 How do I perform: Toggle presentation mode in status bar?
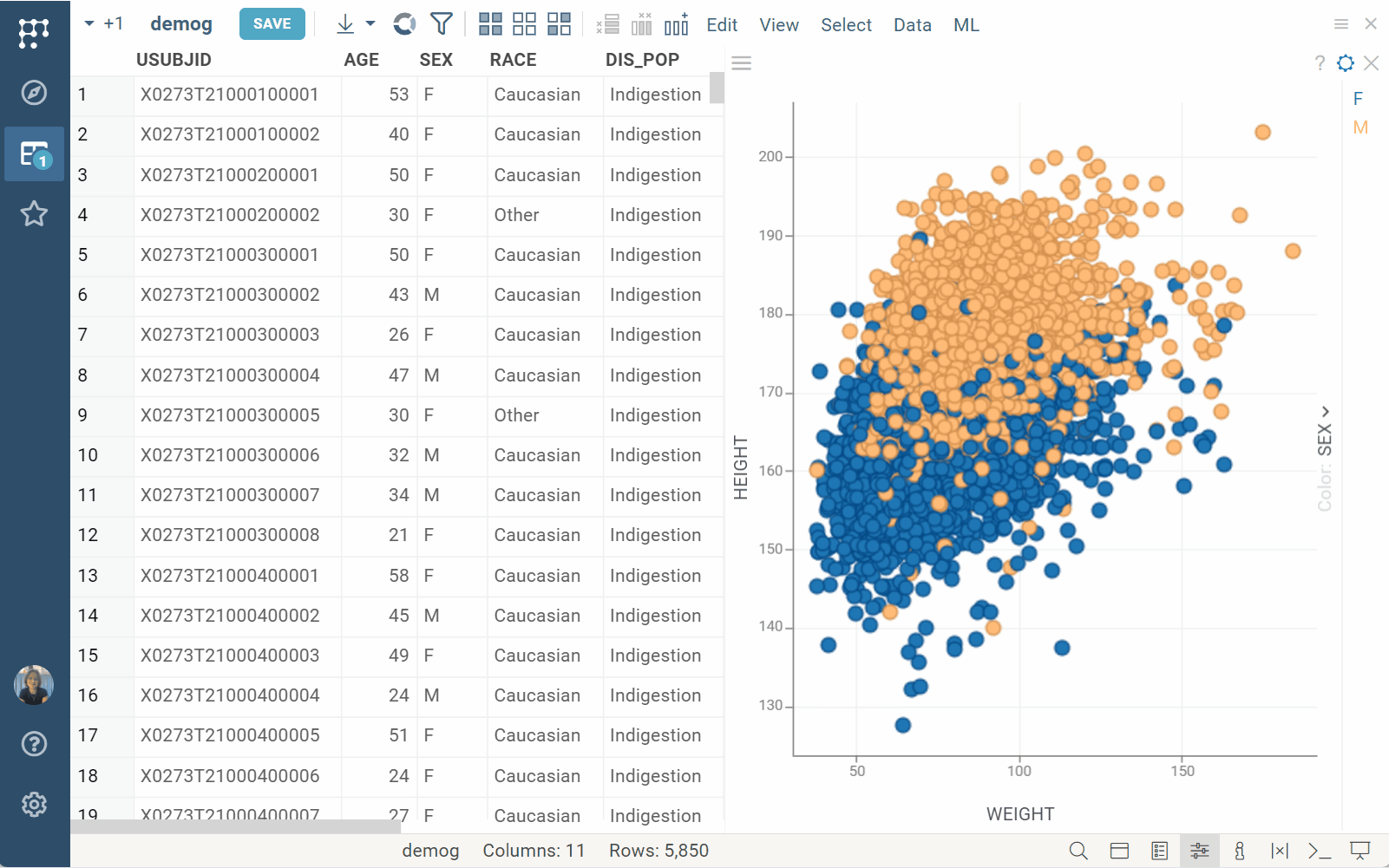pos(1360,851)
